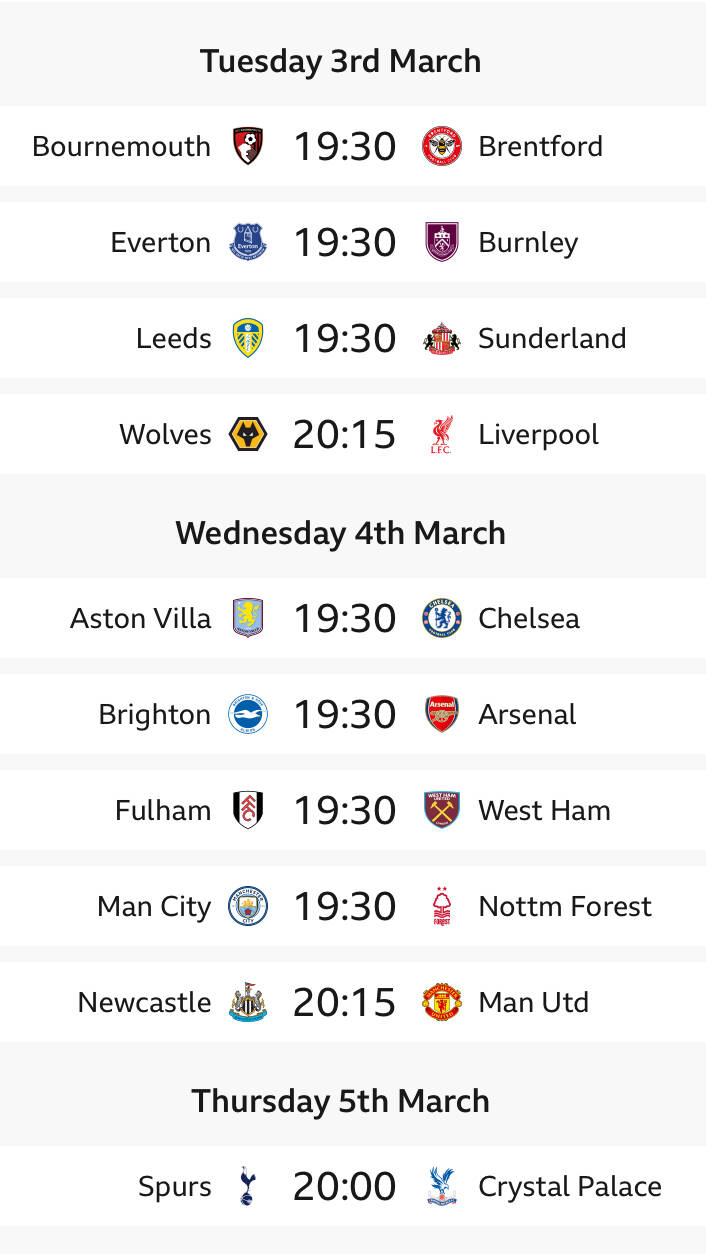
Task: Select the Everton crest icon
Action: point(247,242)
